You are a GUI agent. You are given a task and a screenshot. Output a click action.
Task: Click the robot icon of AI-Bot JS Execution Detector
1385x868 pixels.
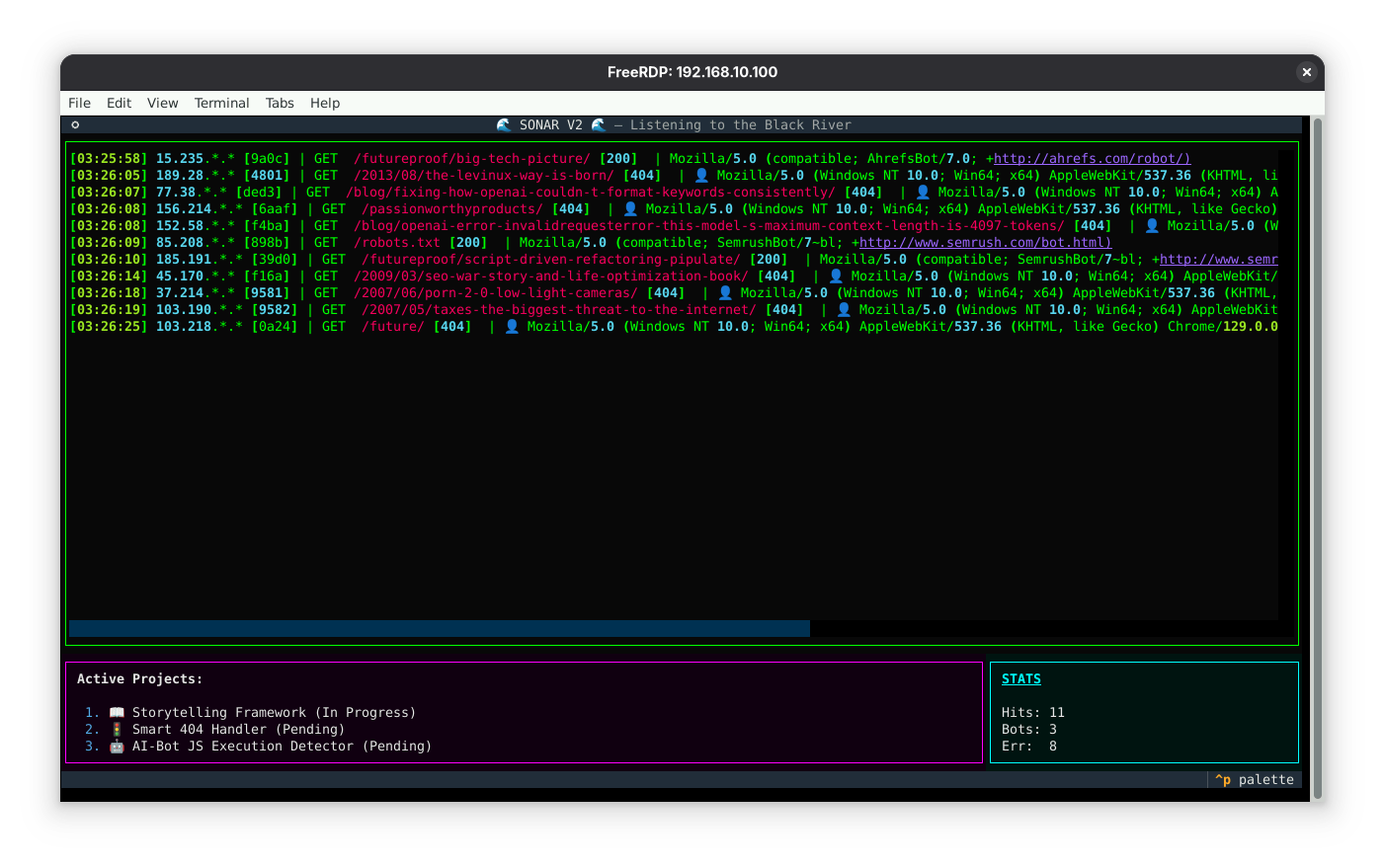click(117, 746)
